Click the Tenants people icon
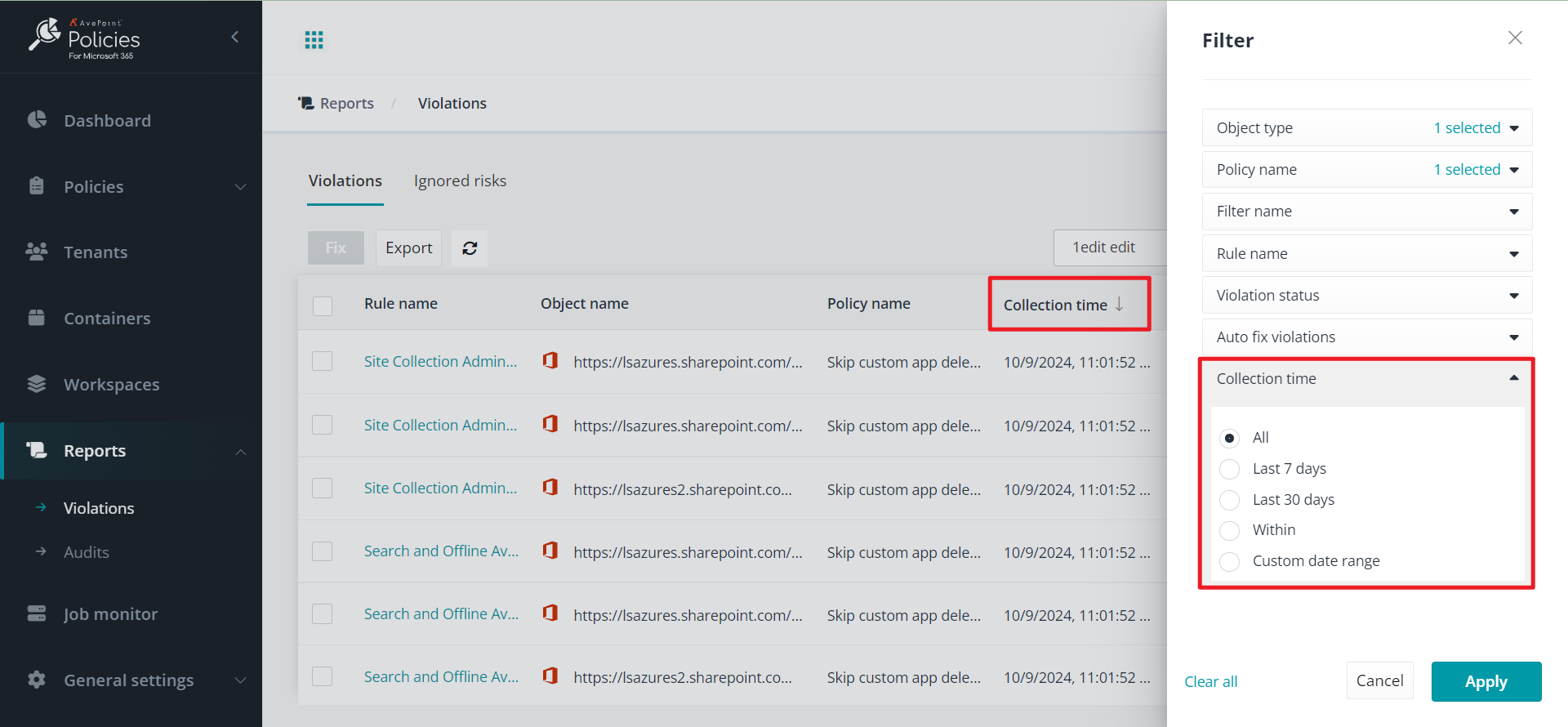 37,252
